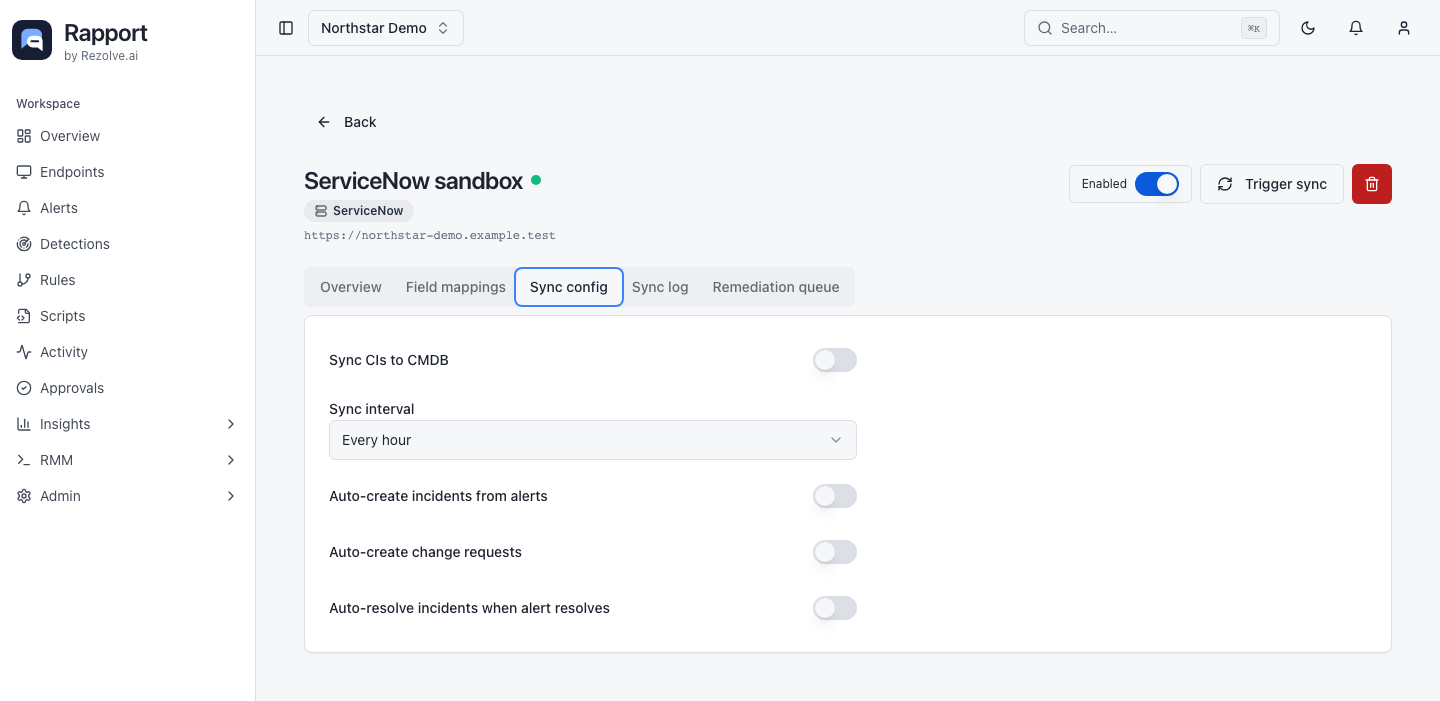Open the Field mappings tab
This screenshot has width=1440, height=701.
456,287
